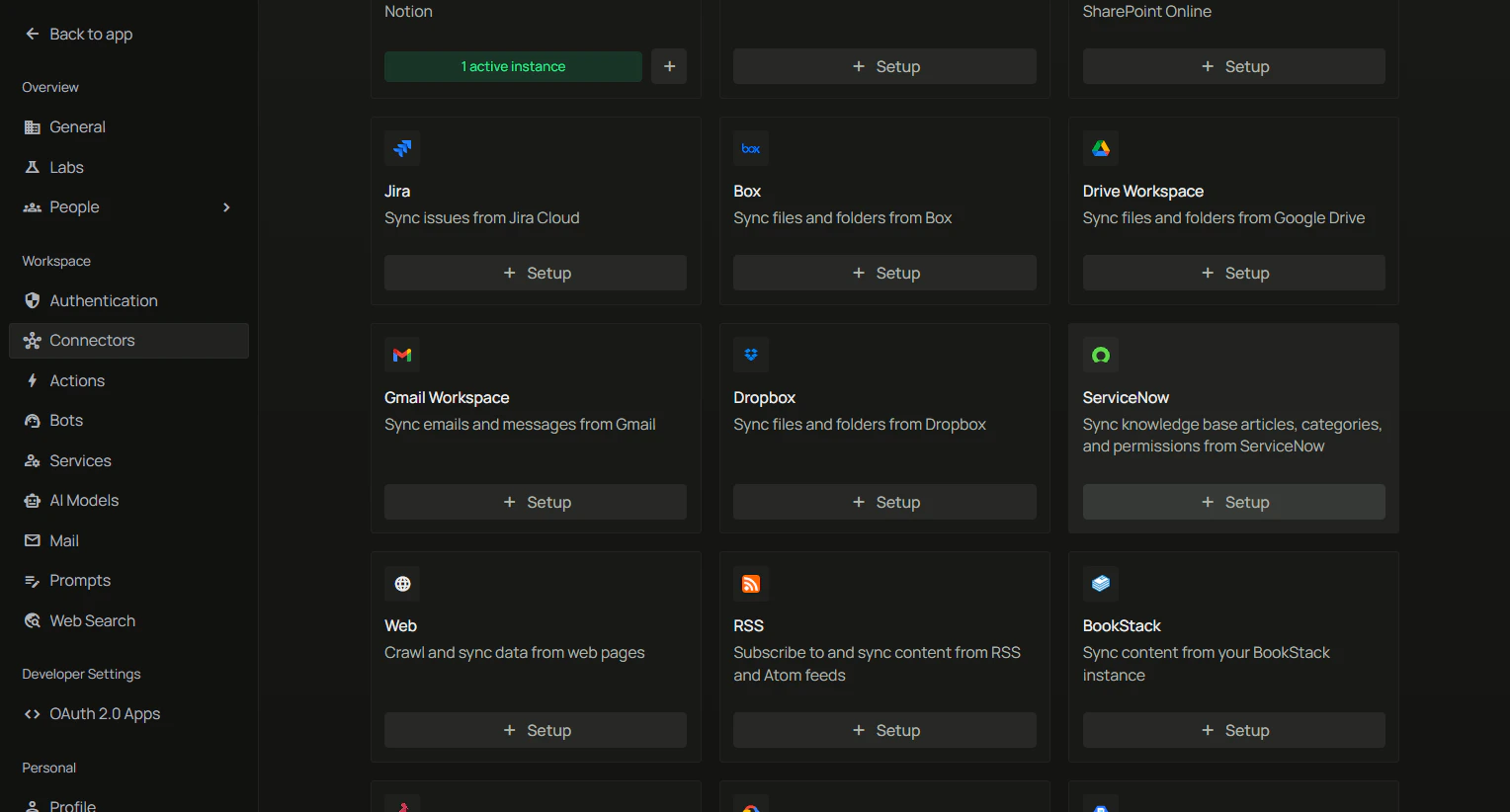
Task: Set up the Web crawler connector
Action: 536,730
